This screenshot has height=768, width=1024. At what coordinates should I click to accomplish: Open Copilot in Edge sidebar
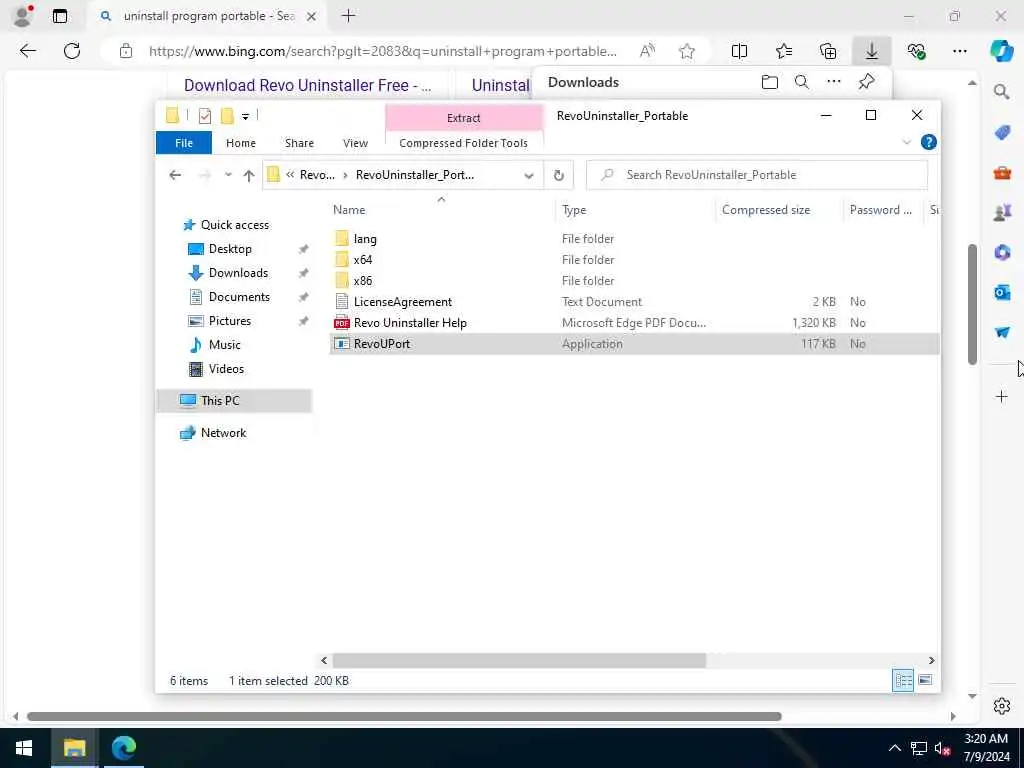point(1001,51)
